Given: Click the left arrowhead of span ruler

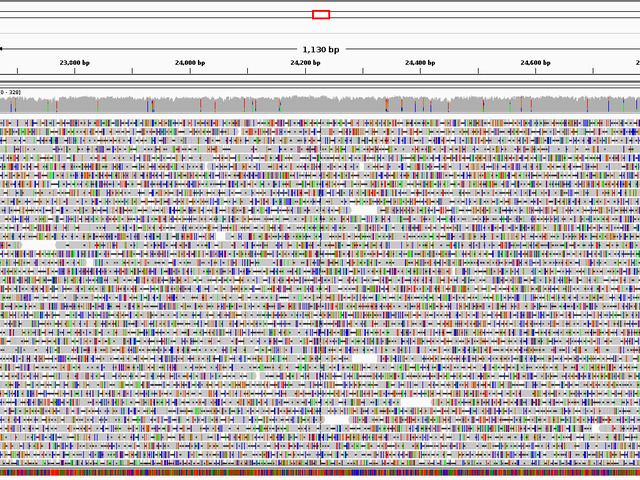Looking at the screenshot, I should point(2,49).
